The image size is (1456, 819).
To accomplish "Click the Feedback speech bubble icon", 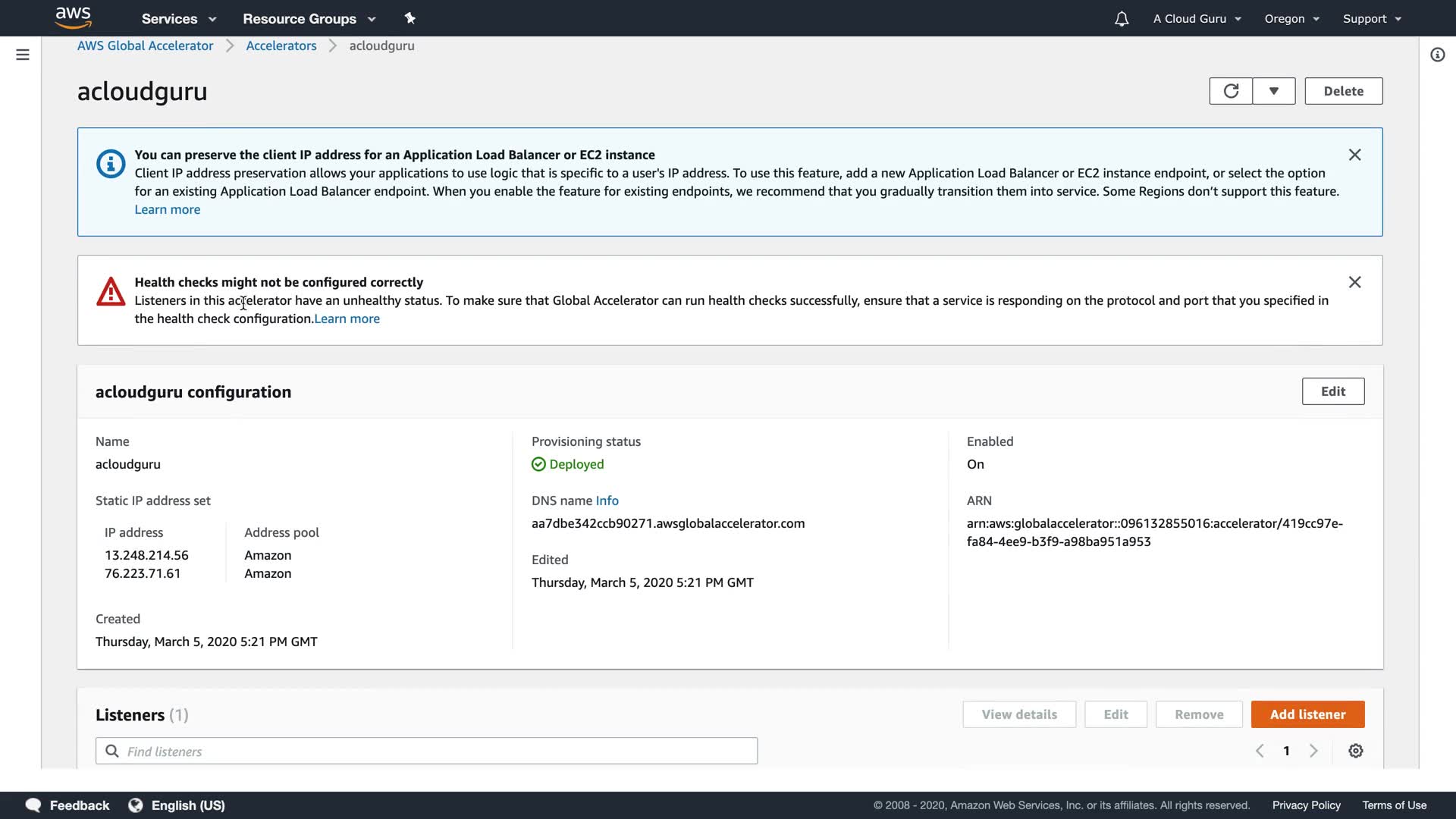I will [33, 805].
